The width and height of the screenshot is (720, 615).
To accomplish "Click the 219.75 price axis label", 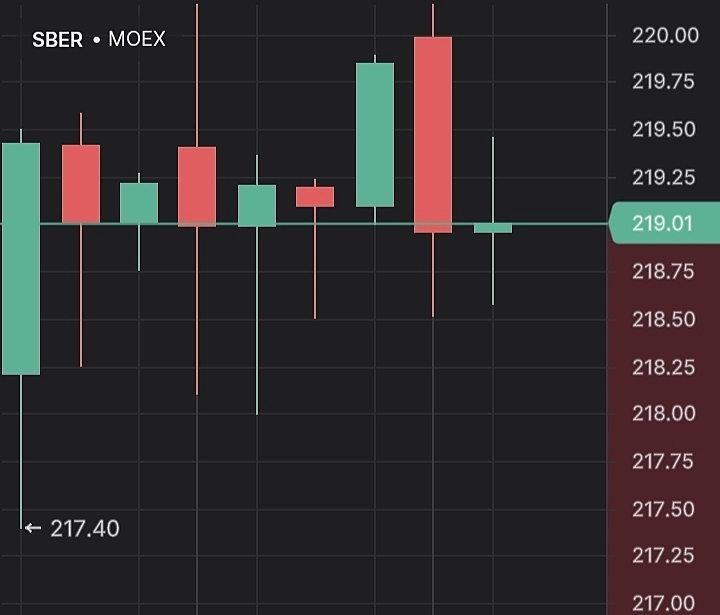I will [x=665, y=82].
